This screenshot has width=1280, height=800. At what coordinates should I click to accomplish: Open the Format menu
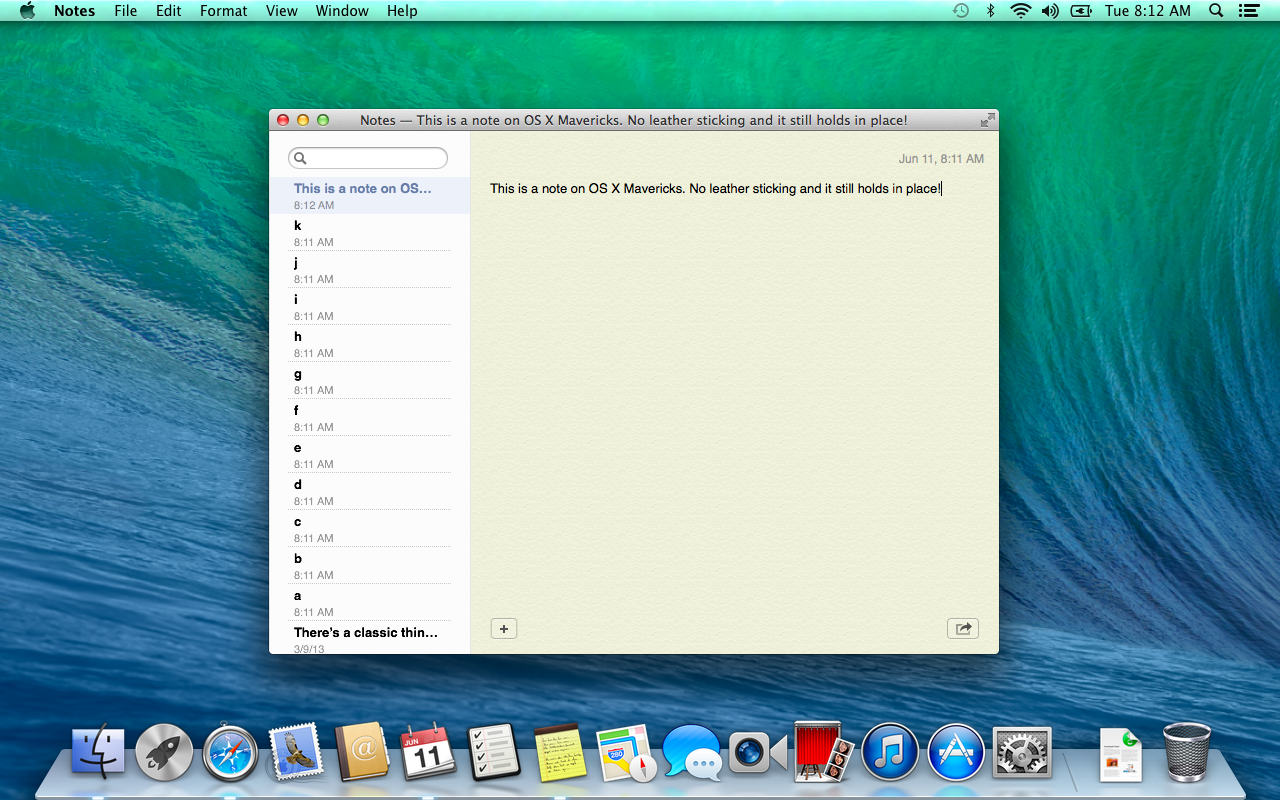(x=224, y=11)
